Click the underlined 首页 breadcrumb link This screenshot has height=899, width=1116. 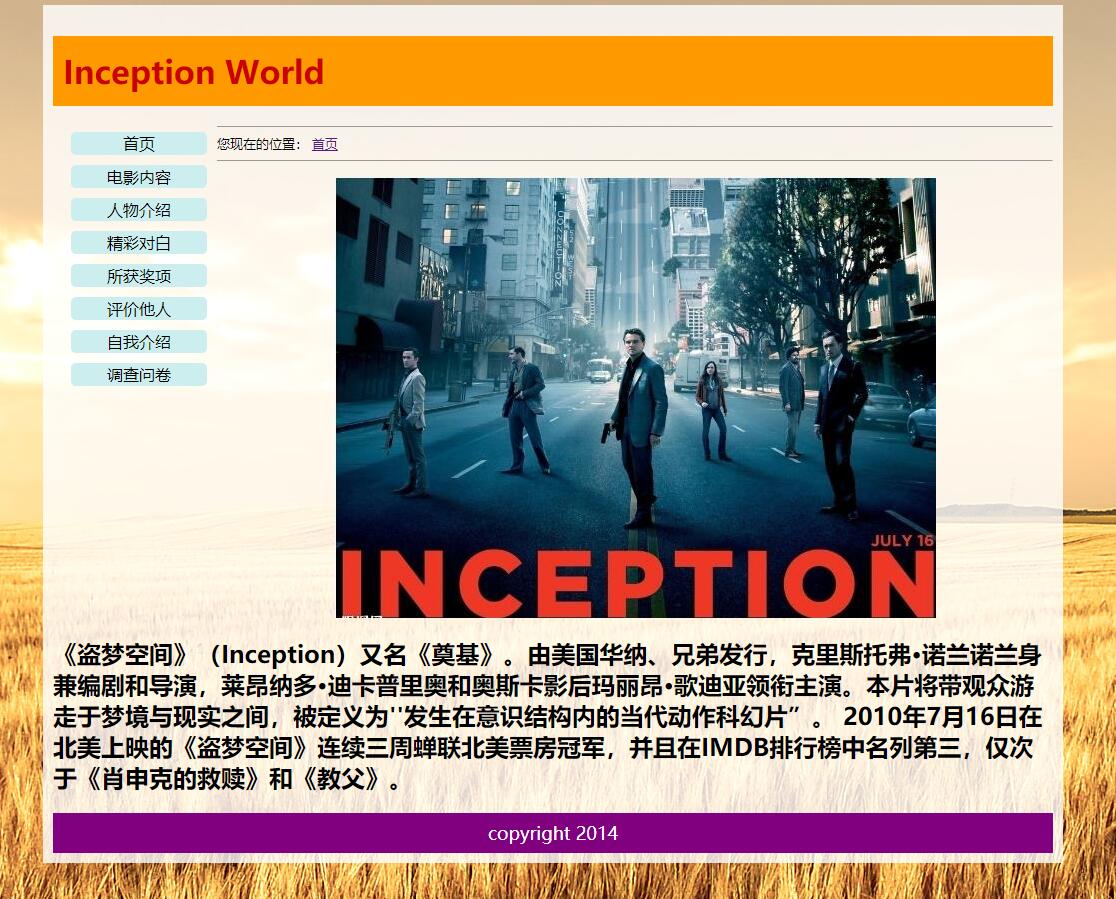click(325, 145)
